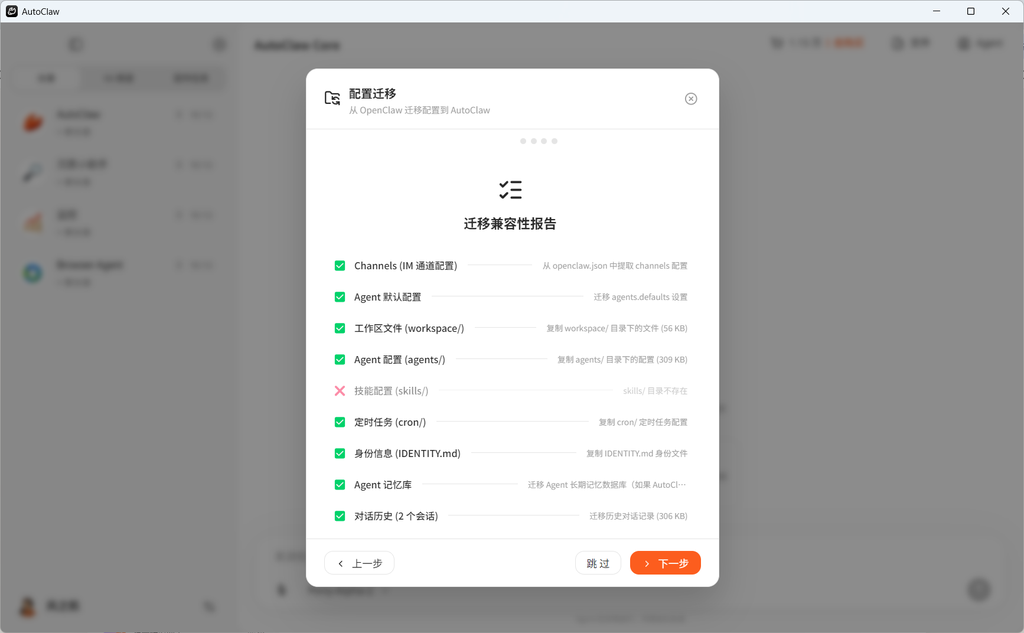This screenshot has width=1024, height=633.
Task: Click the 迁移兼容性报告 heading
Action: pos(510,223)
